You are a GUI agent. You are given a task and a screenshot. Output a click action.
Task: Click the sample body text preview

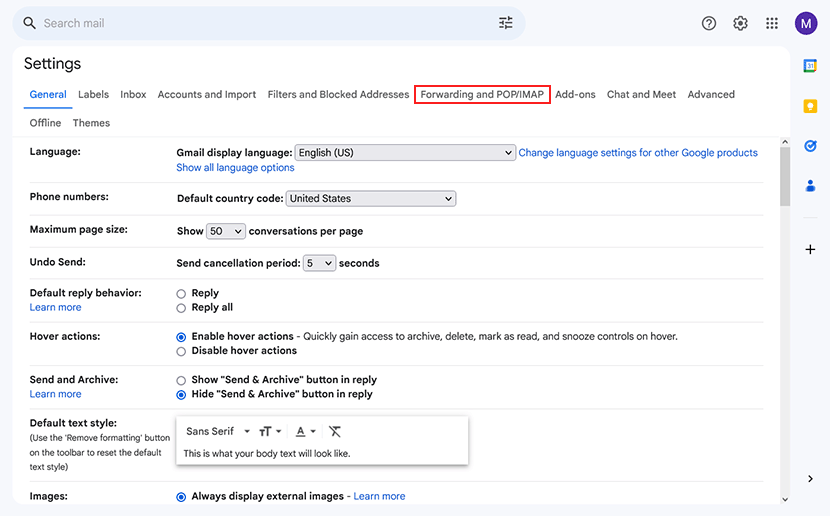click(x=267, y=454)
